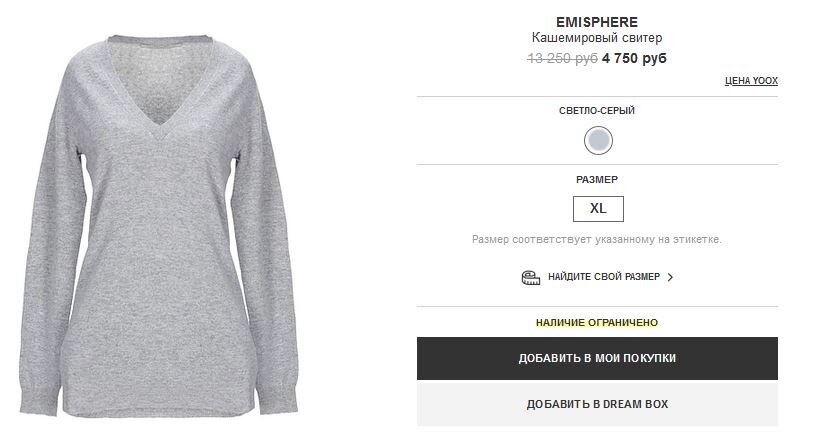Open the EMISPHERE brand name
828x443 pixels.
pyautogui.click(x=597, y=22)
